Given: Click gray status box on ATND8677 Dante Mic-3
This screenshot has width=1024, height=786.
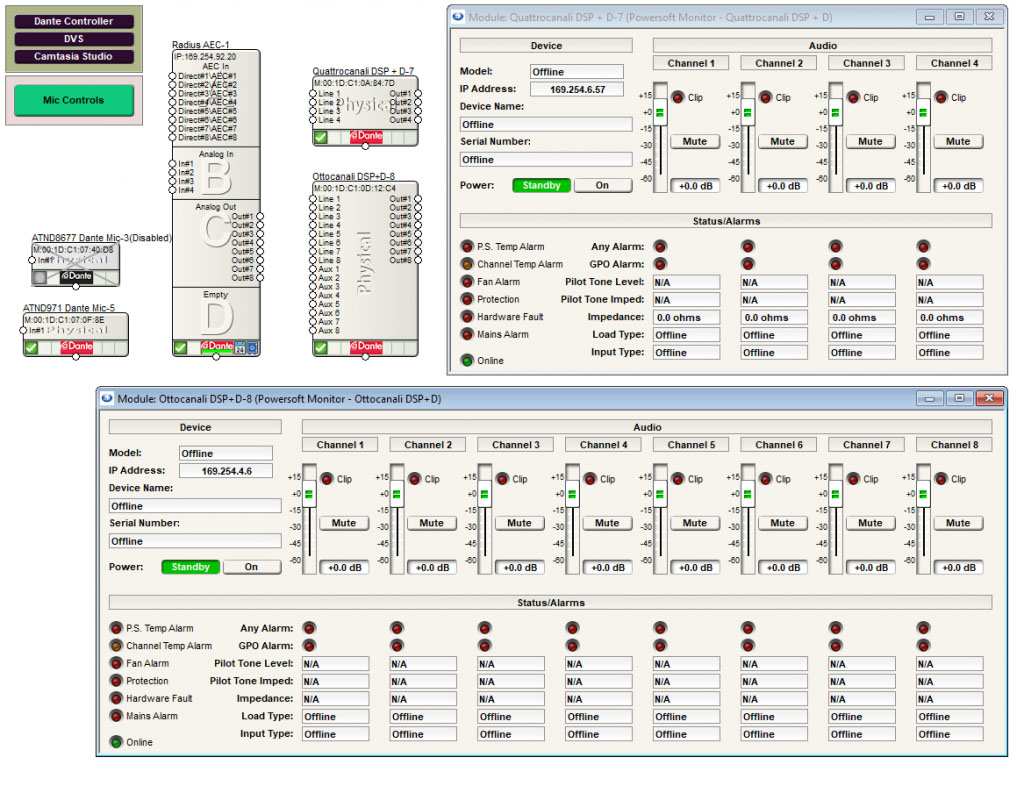Looking at the screenshot, I should pyautogui.click(x=40, y=277).
